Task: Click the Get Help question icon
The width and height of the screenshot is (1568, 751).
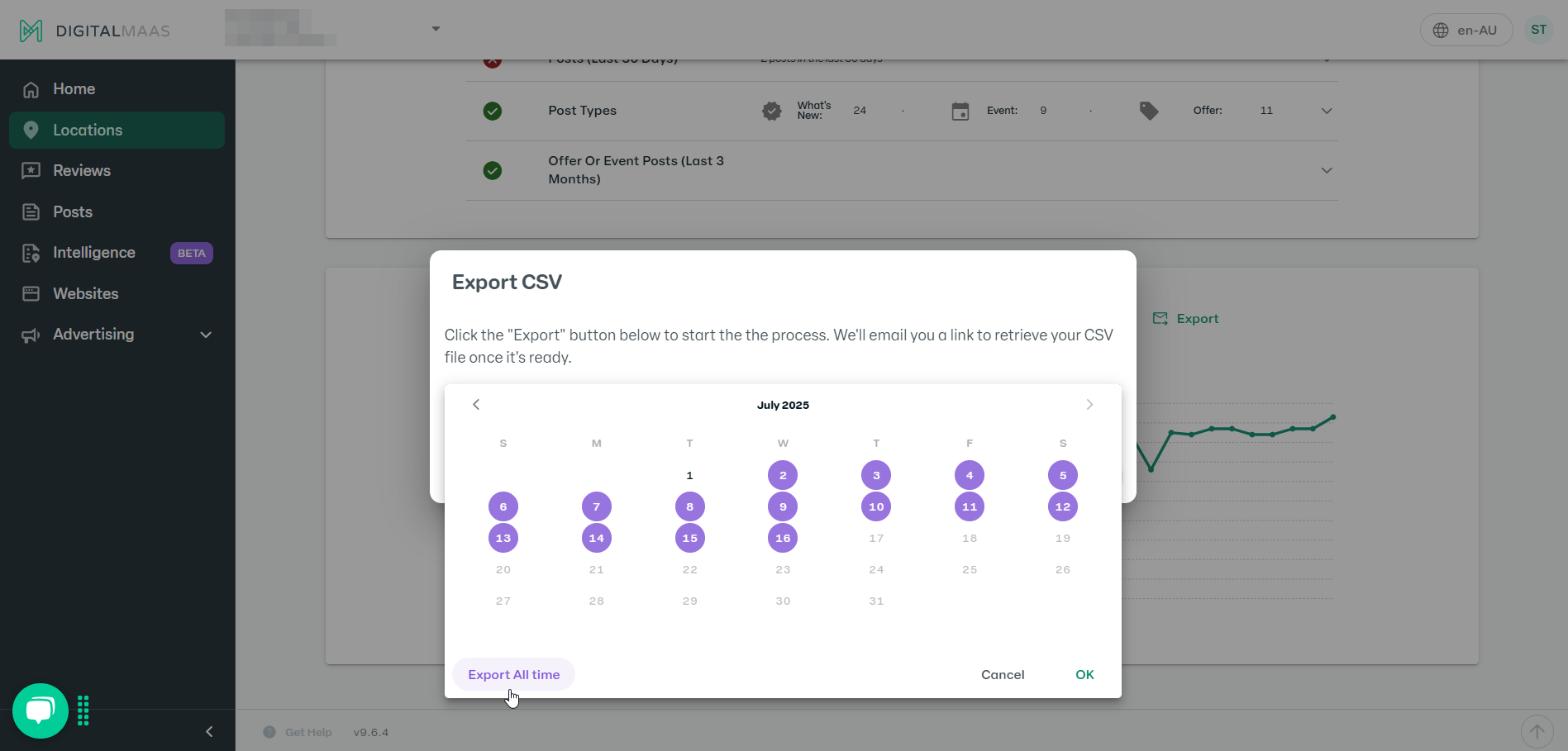Action: click(269, 732)
